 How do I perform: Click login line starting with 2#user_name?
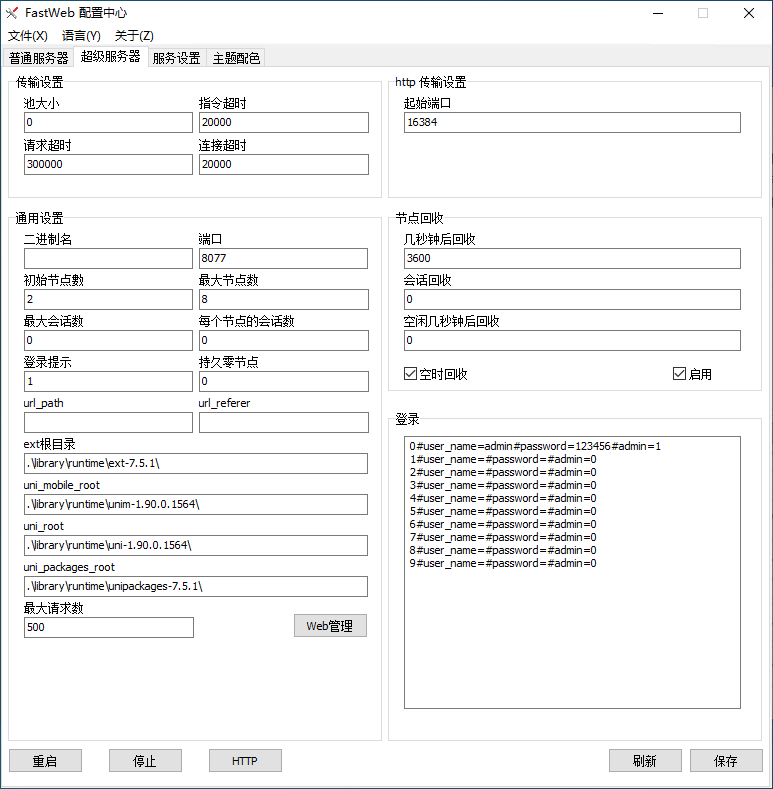(x=503, y=472)
